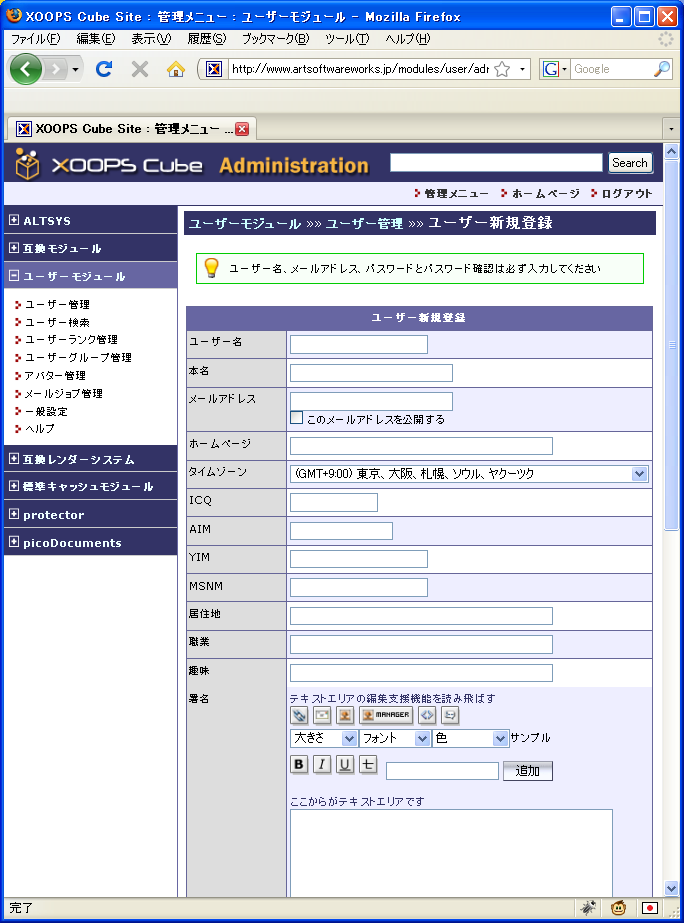Viewport: 684px width, 923px height.
Task: Click the insert quote icon
Action: pos(450,715)
